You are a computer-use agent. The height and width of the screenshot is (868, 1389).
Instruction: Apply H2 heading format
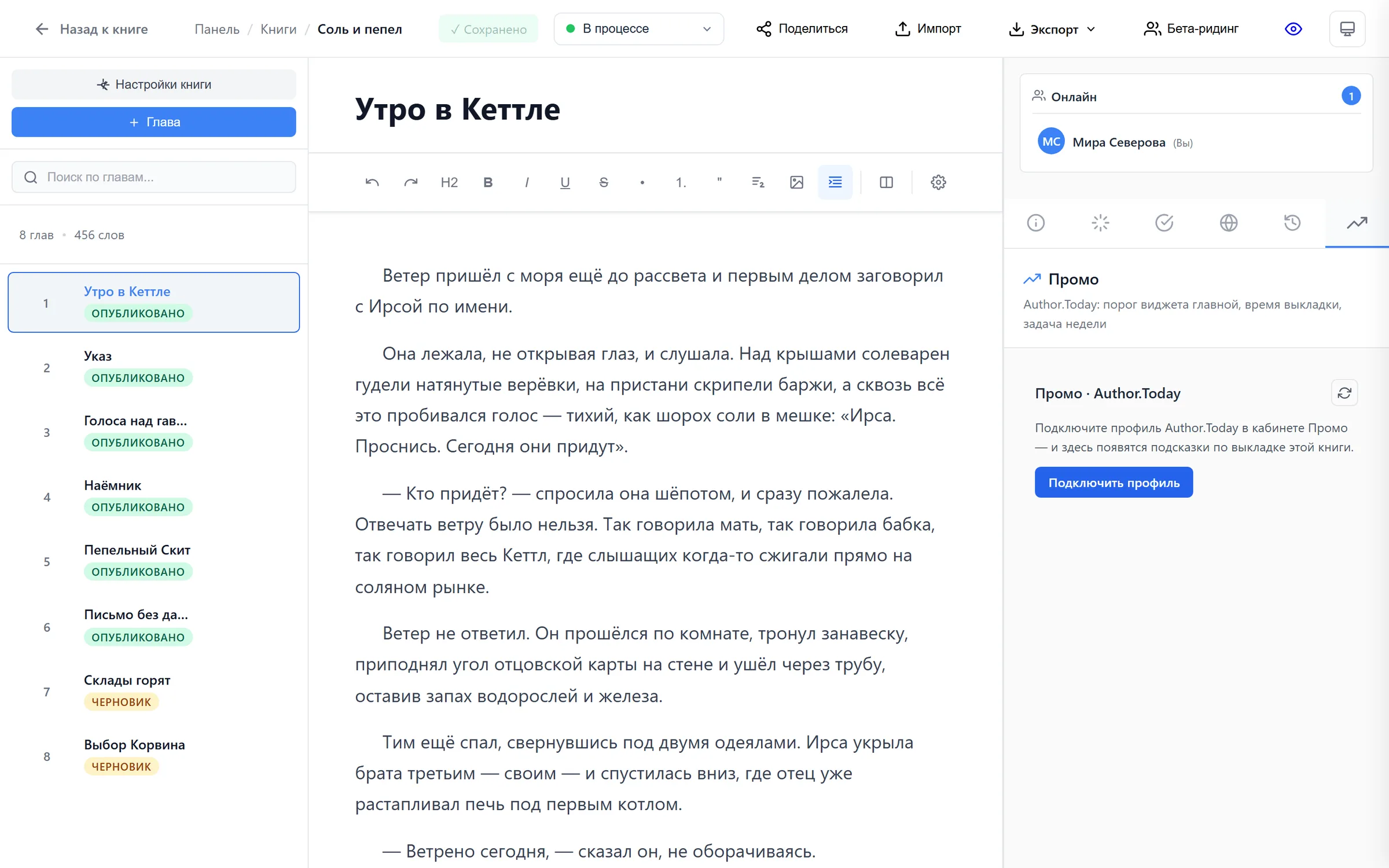(449, 182)
